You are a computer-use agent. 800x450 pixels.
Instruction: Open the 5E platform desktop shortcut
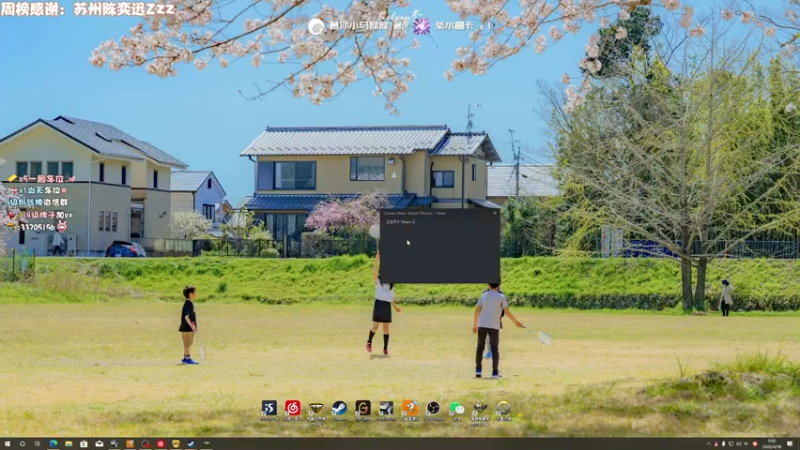coord(269,409)
